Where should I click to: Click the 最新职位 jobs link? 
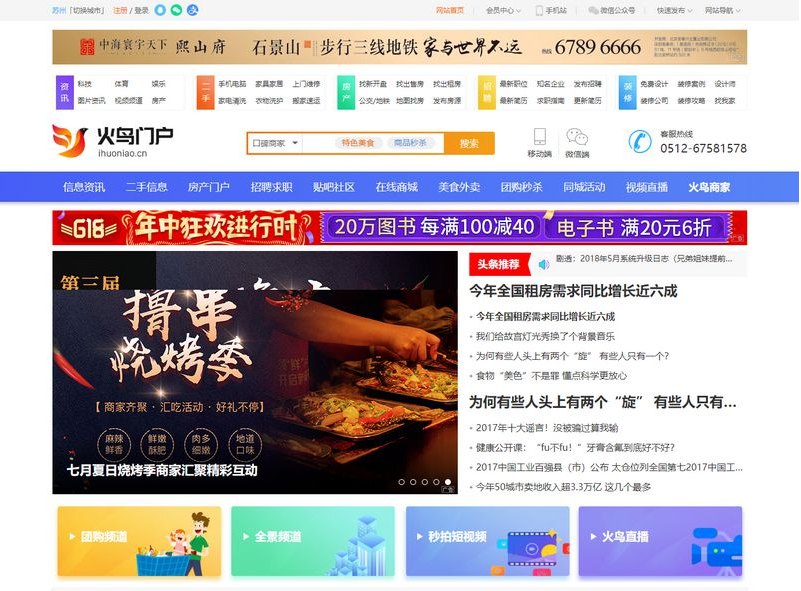pyautogui.click(x=513, y=84)
